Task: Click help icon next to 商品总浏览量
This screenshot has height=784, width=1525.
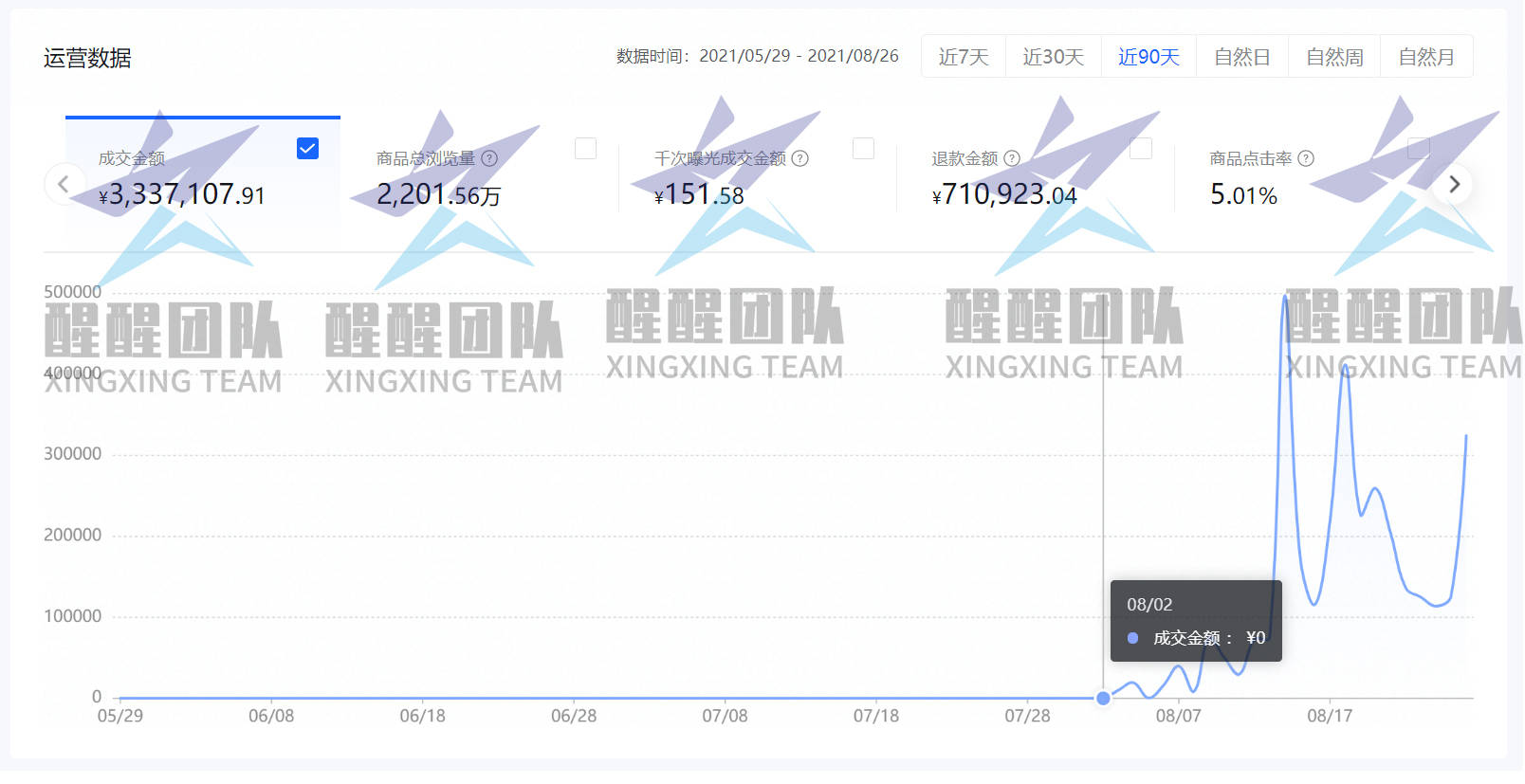Action: point(489,158)
